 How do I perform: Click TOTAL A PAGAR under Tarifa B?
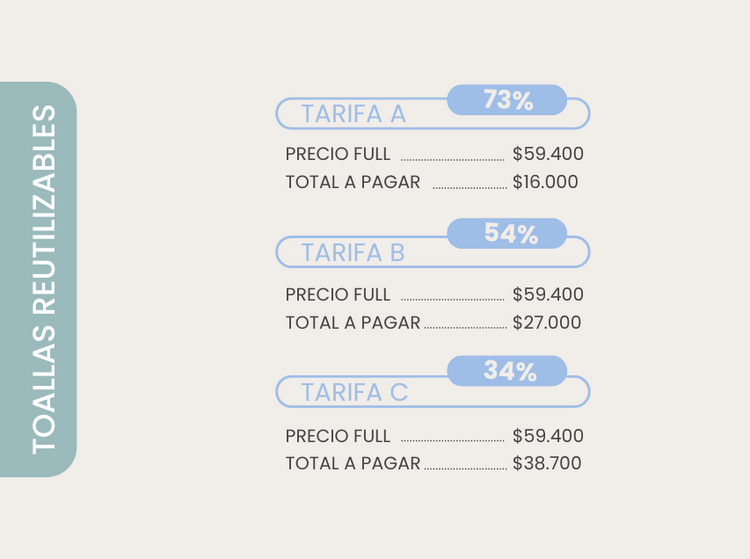pos(353,323)
